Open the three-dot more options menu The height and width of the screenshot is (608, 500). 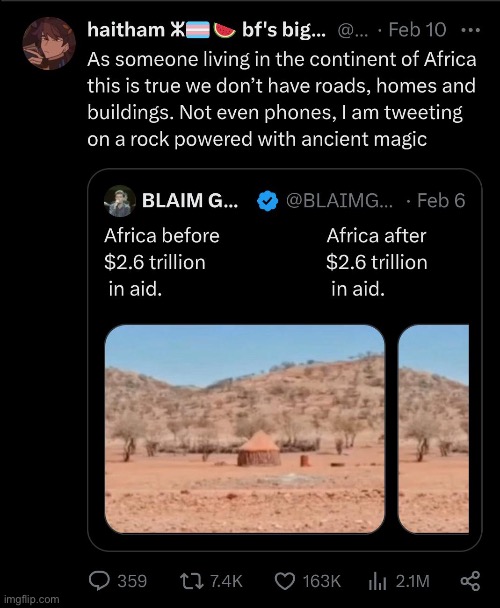point(471,30)
